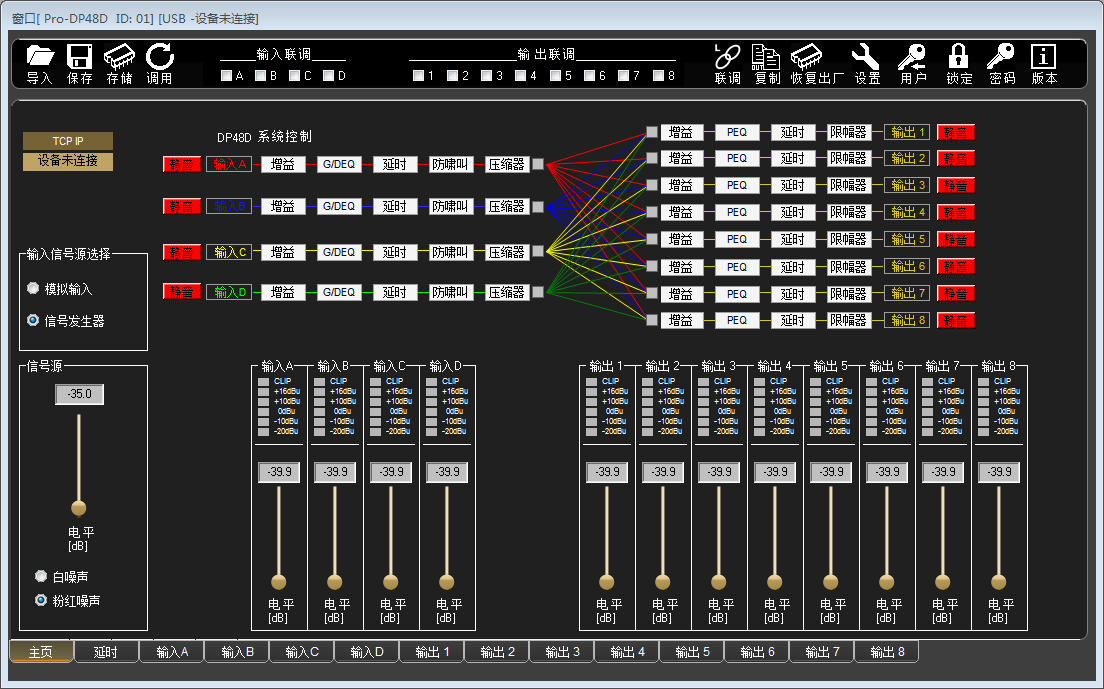The width and height of the screenshot is (1104, 689).
Task: Tick output link checkbox 5
Action: [555, 75]
